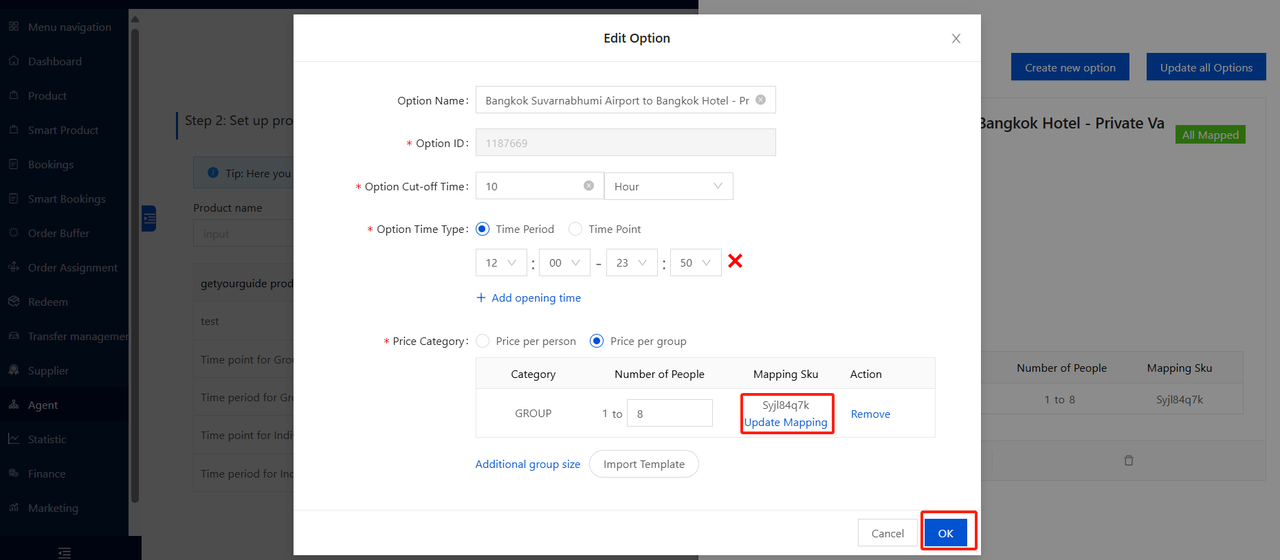Select the Time Point radio button

tap(575, 229)
